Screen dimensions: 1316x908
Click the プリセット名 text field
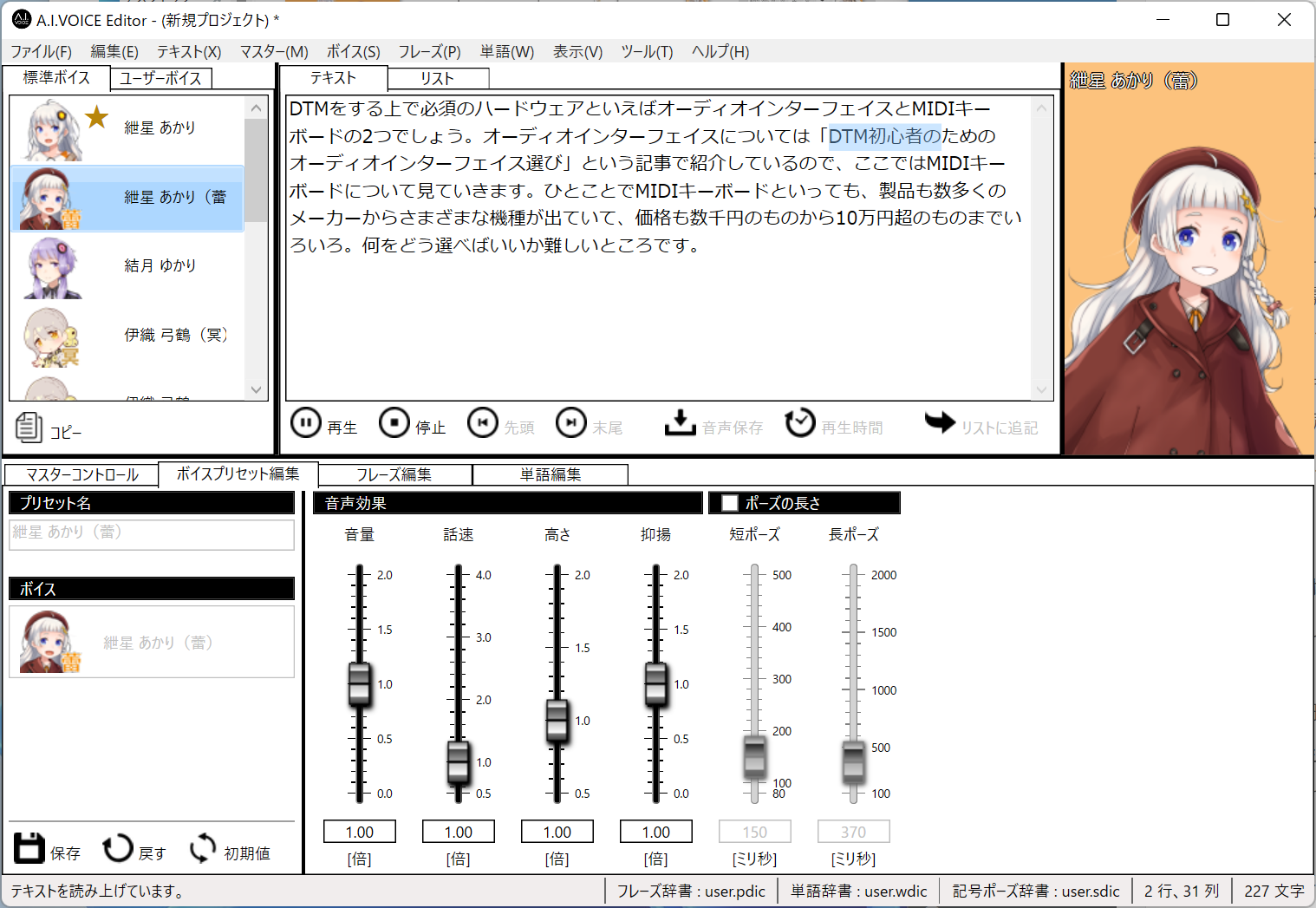[152, 534]
